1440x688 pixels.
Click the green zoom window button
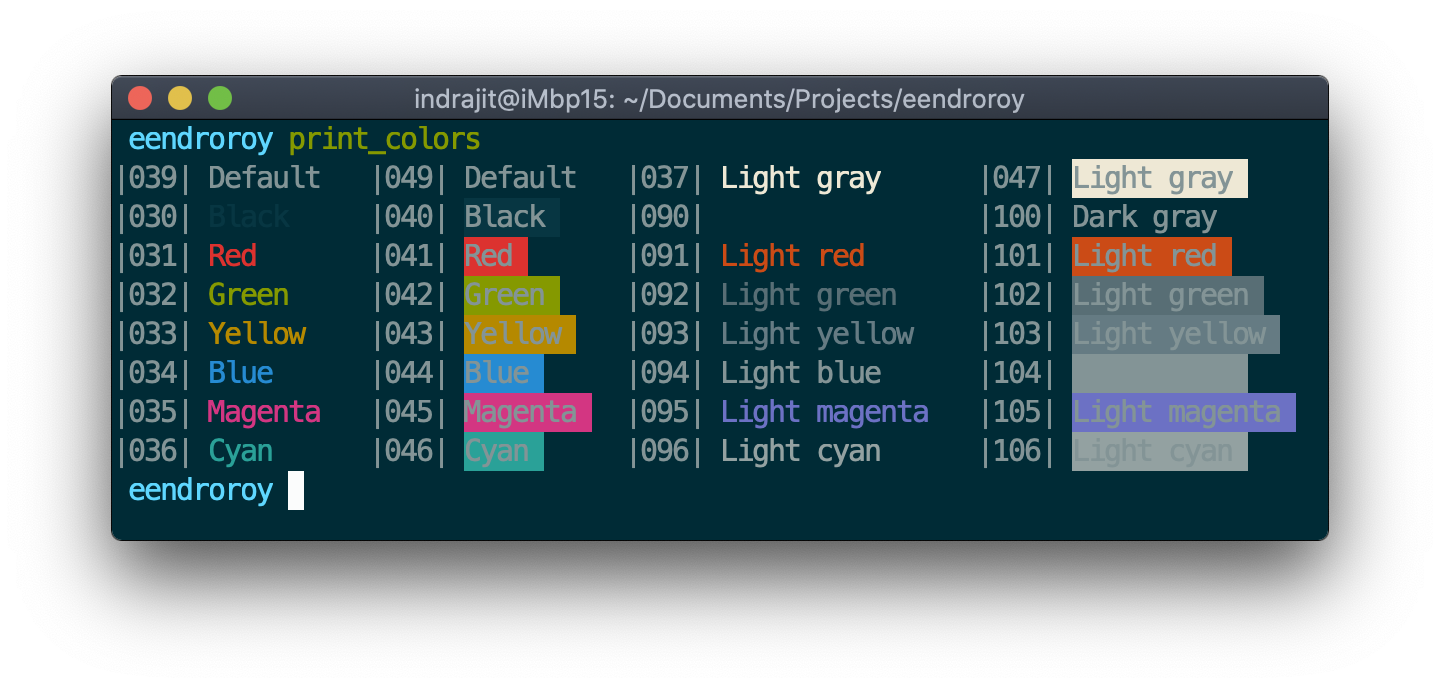pyautogui.click(x=220, y=98)
